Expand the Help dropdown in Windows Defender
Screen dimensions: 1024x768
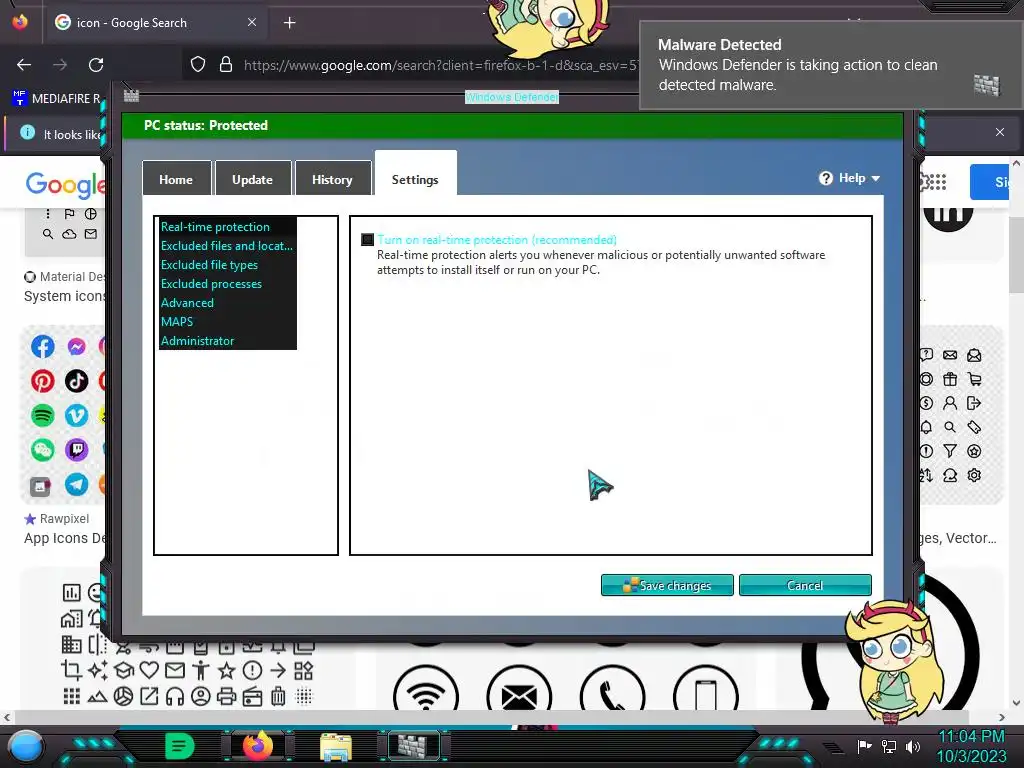pos(850,178)
